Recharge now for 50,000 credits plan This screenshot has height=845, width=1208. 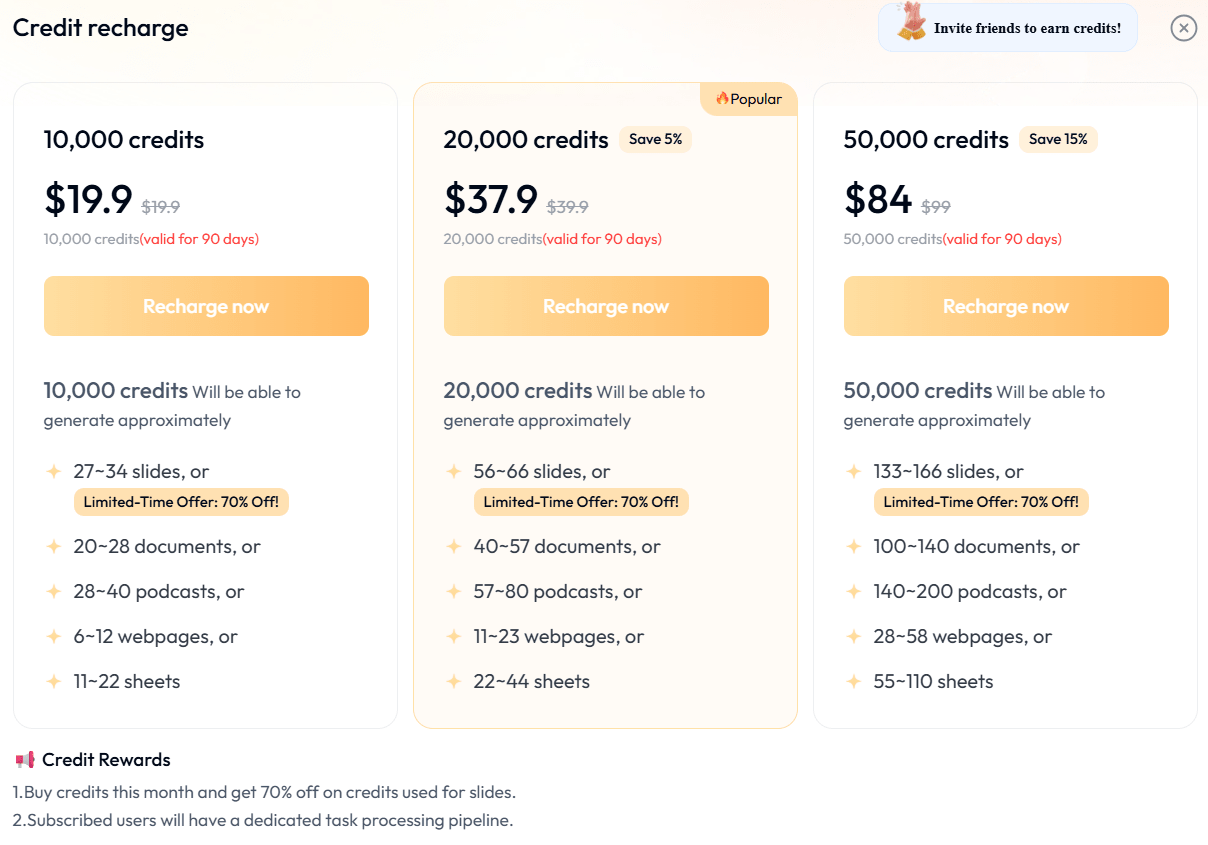[1006, 306]
